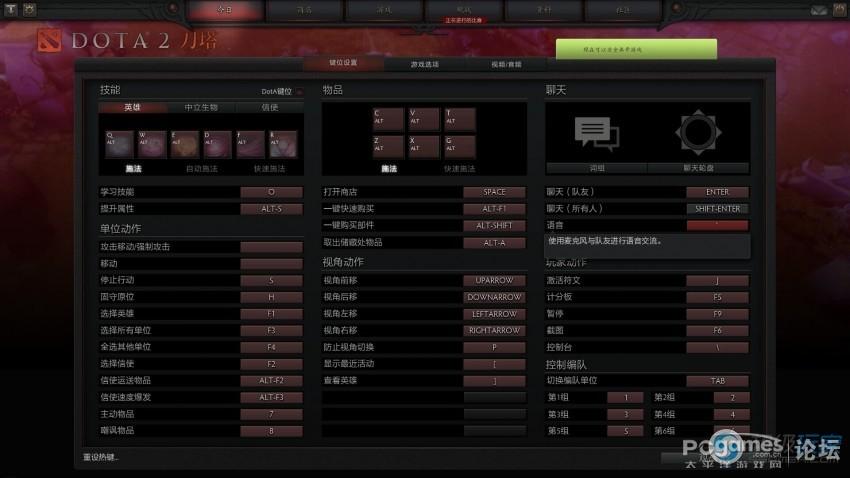Screen dimensions: 850x478
Task: Choose 快速施法 mode under skills
Action: coord(269,169)
